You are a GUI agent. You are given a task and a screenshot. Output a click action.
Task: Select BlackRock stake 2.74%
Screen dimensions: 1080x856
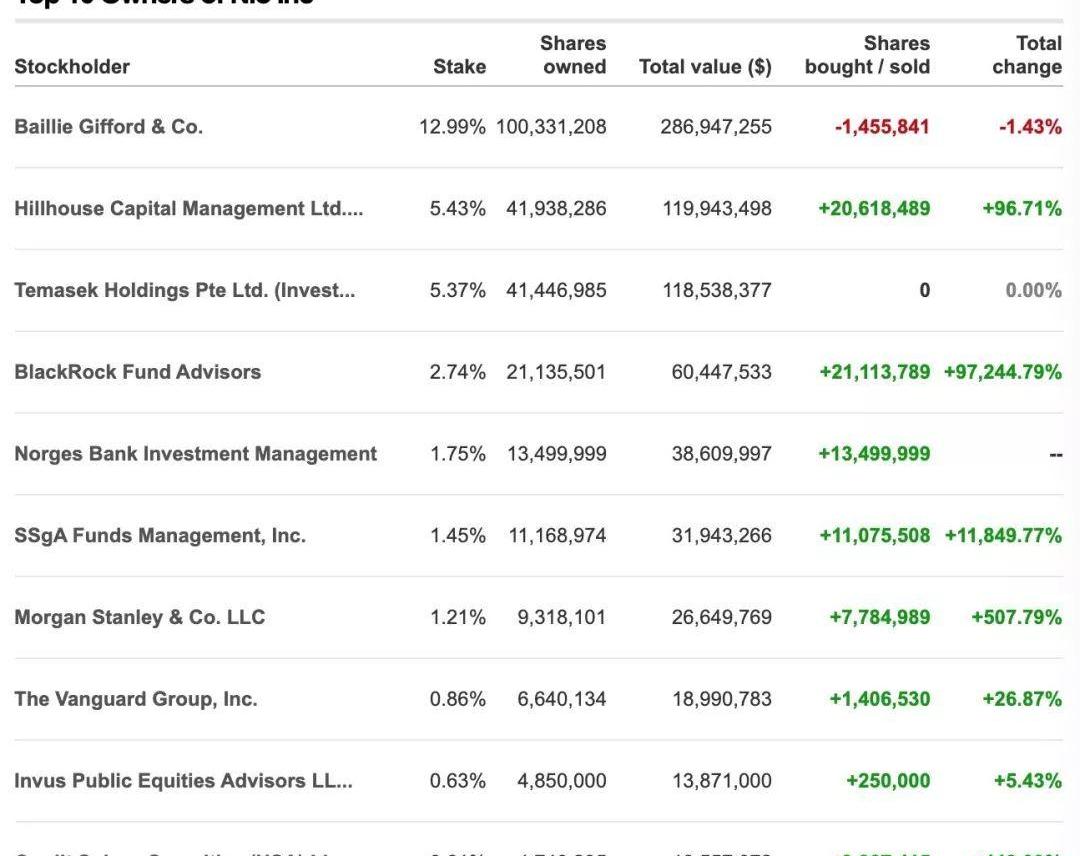458,372
